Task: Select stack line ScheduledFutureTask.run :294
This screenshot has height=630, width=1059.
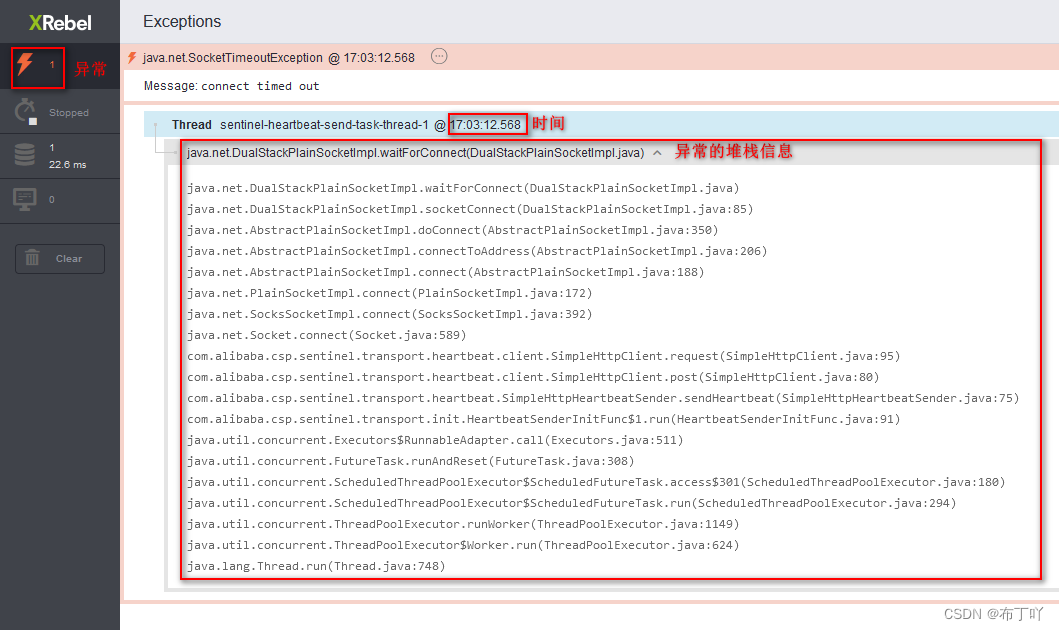Action: pos(572,503)
